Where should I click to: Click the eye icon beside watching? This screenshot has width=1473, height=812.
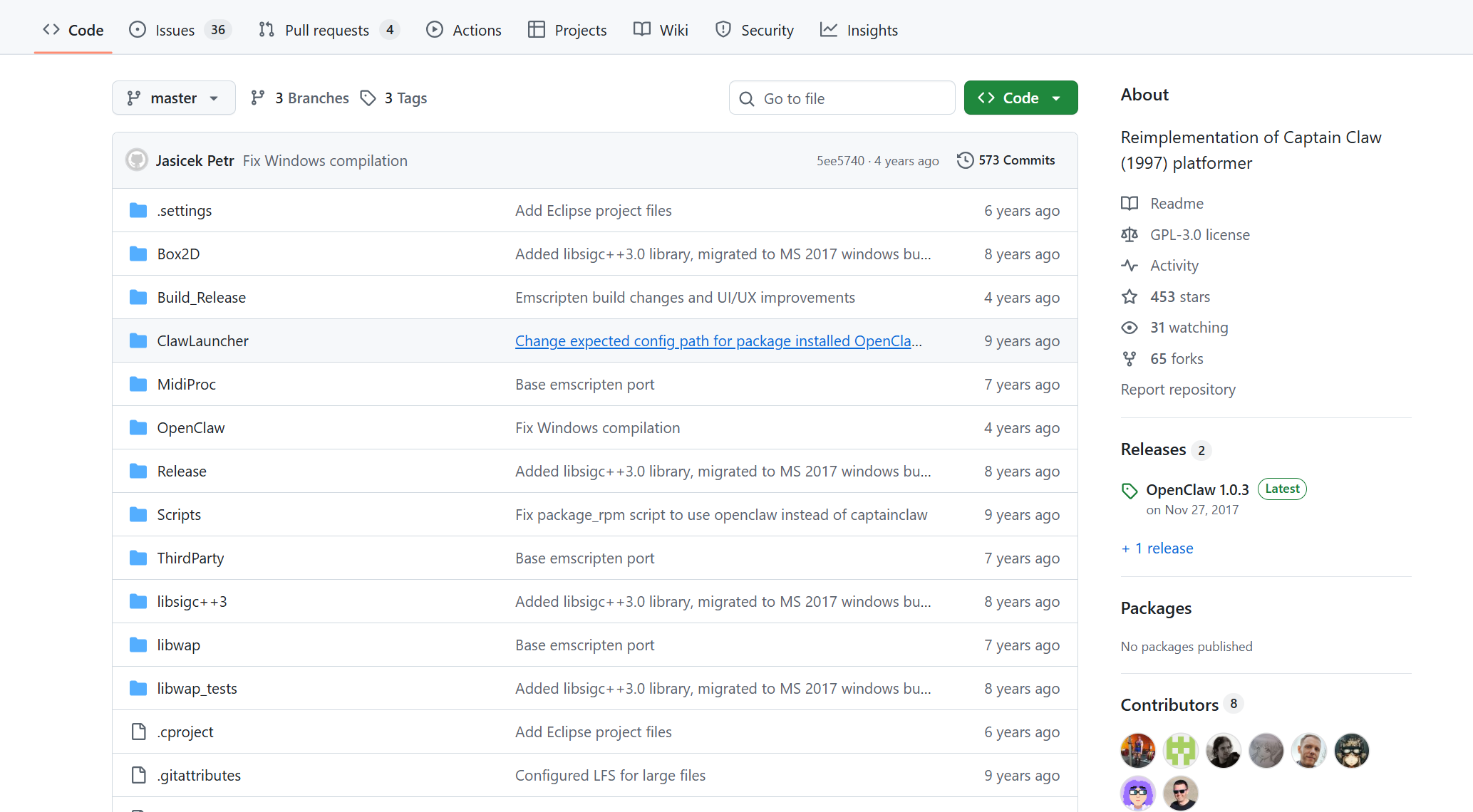(x=1130, y=328)
